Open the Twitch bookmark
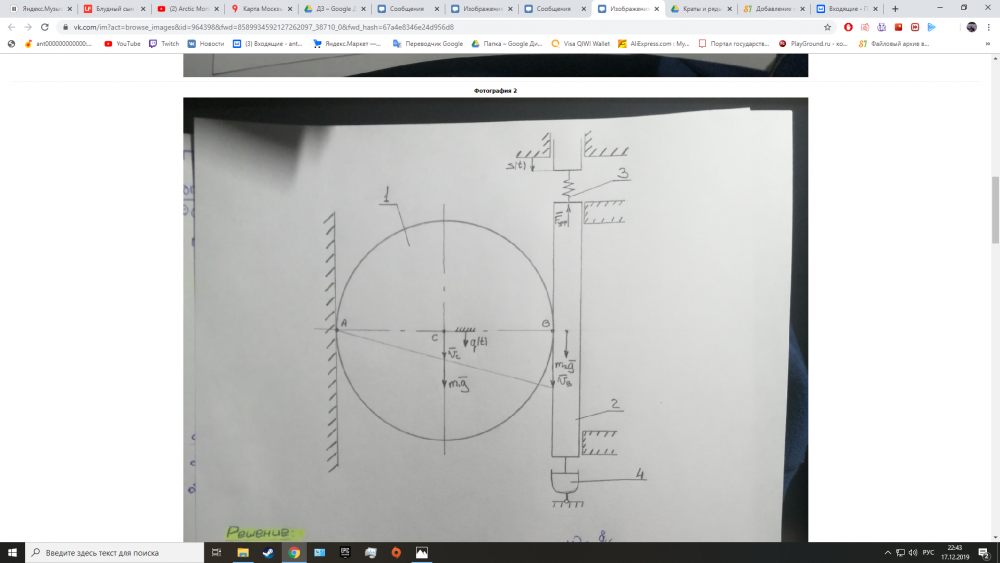 164,44
